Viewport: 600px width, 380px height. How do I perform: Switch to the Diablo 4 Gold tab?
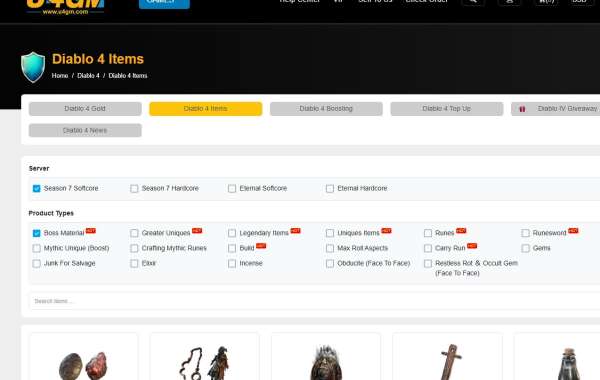click(85, 109)
